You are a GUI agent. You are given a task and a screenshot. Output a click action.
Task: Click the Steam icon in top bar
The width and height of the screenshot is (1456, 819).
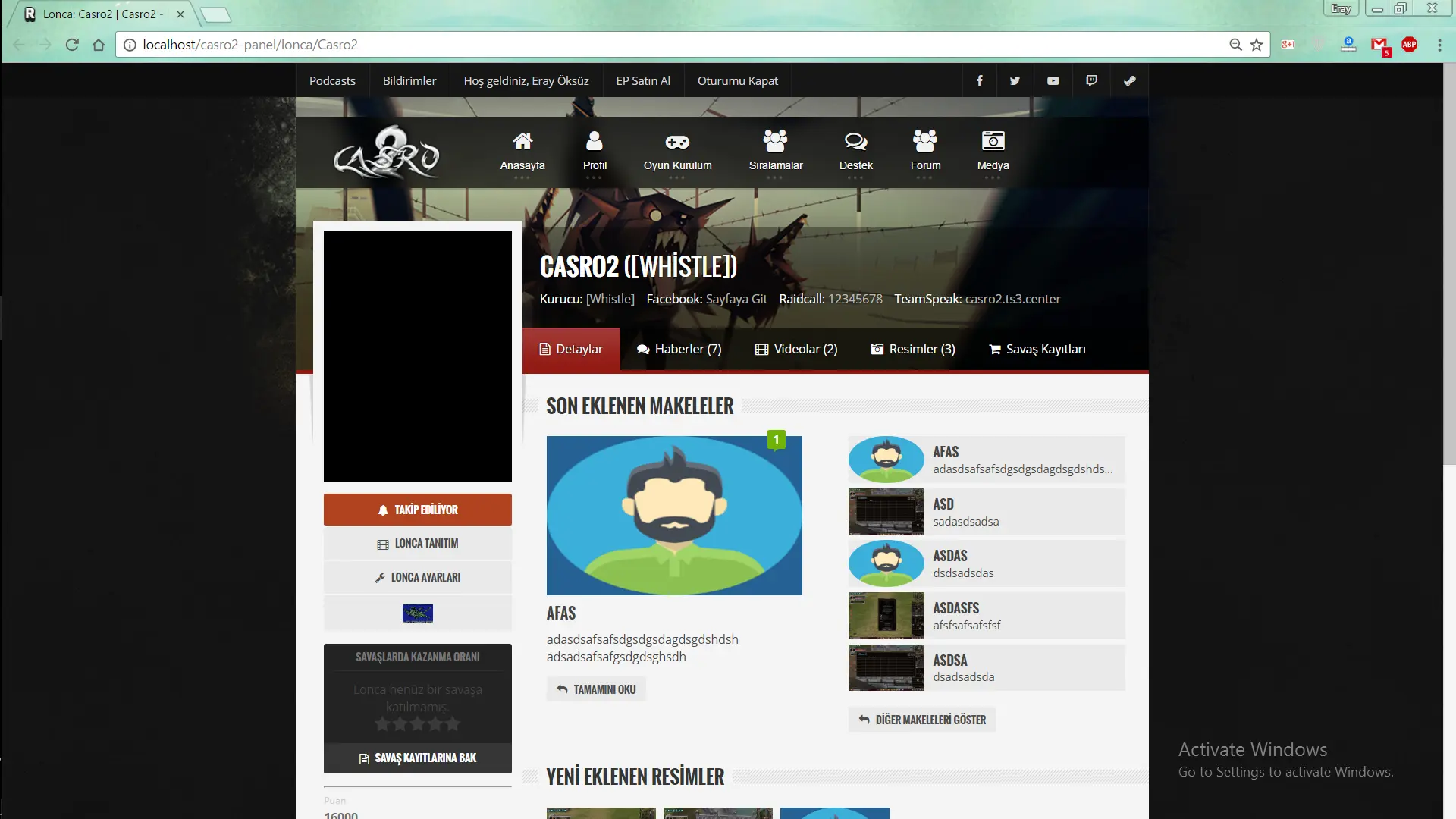pos(1129,80)
